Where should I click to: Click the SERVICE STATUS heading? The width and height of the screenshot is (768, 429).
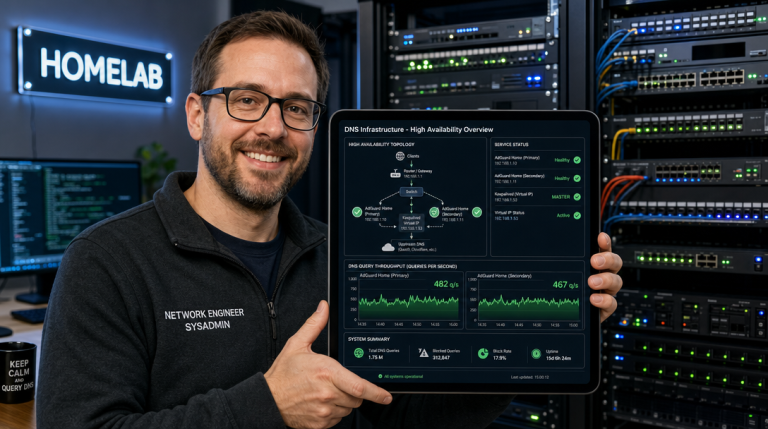click(x=511, y=144)
